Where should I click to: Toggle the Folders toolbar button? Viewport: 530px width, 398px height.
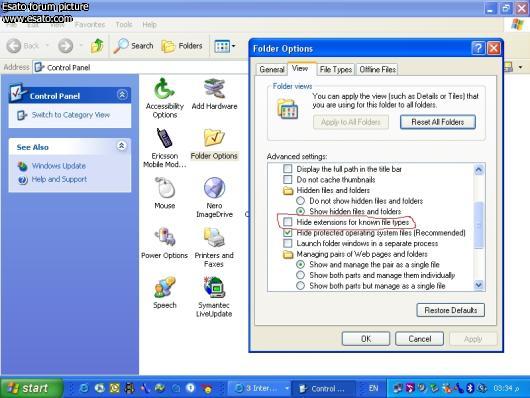click(x=182, y=46)
